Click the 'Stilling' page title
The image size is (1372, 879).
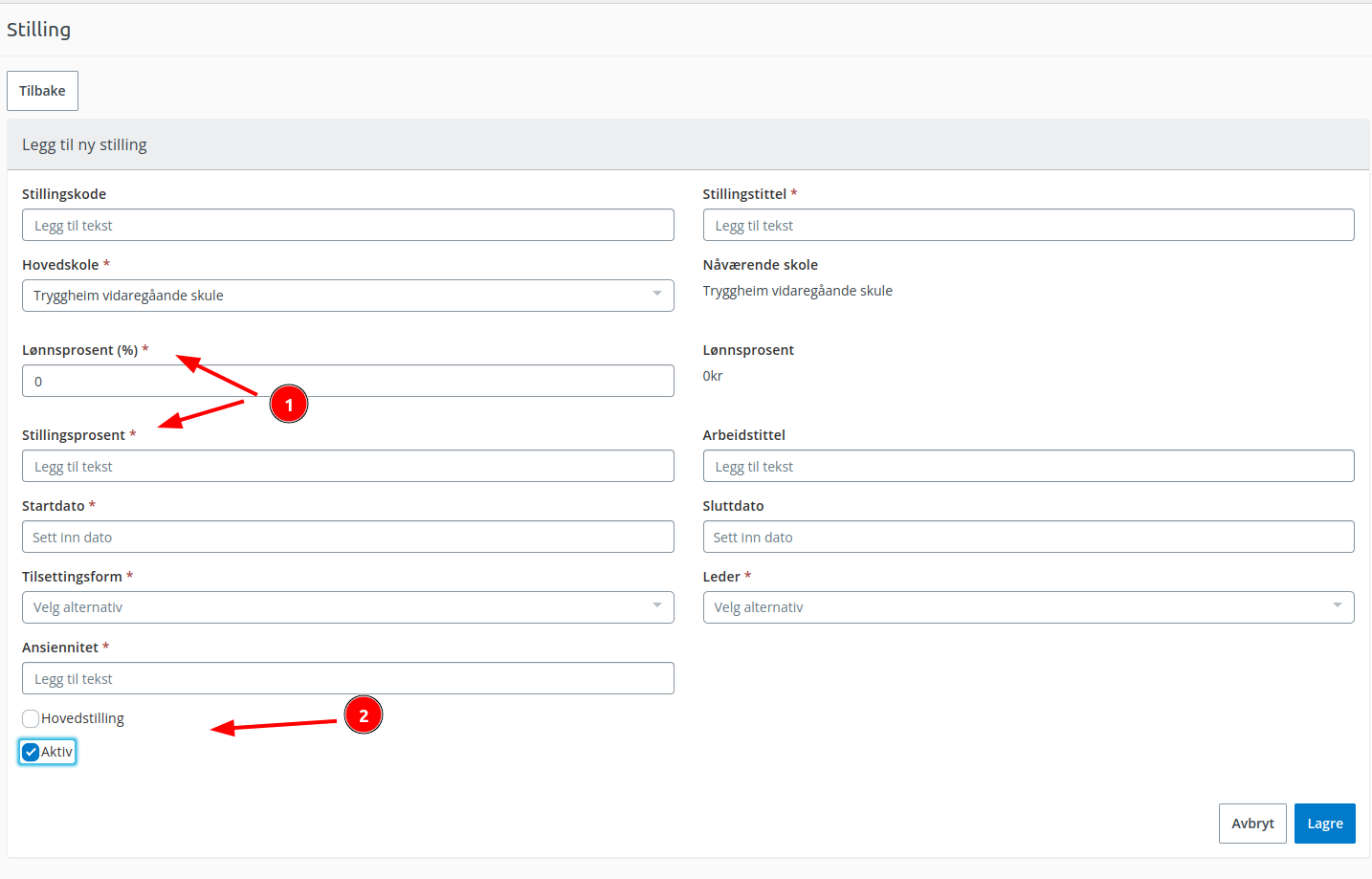point(38,30)
